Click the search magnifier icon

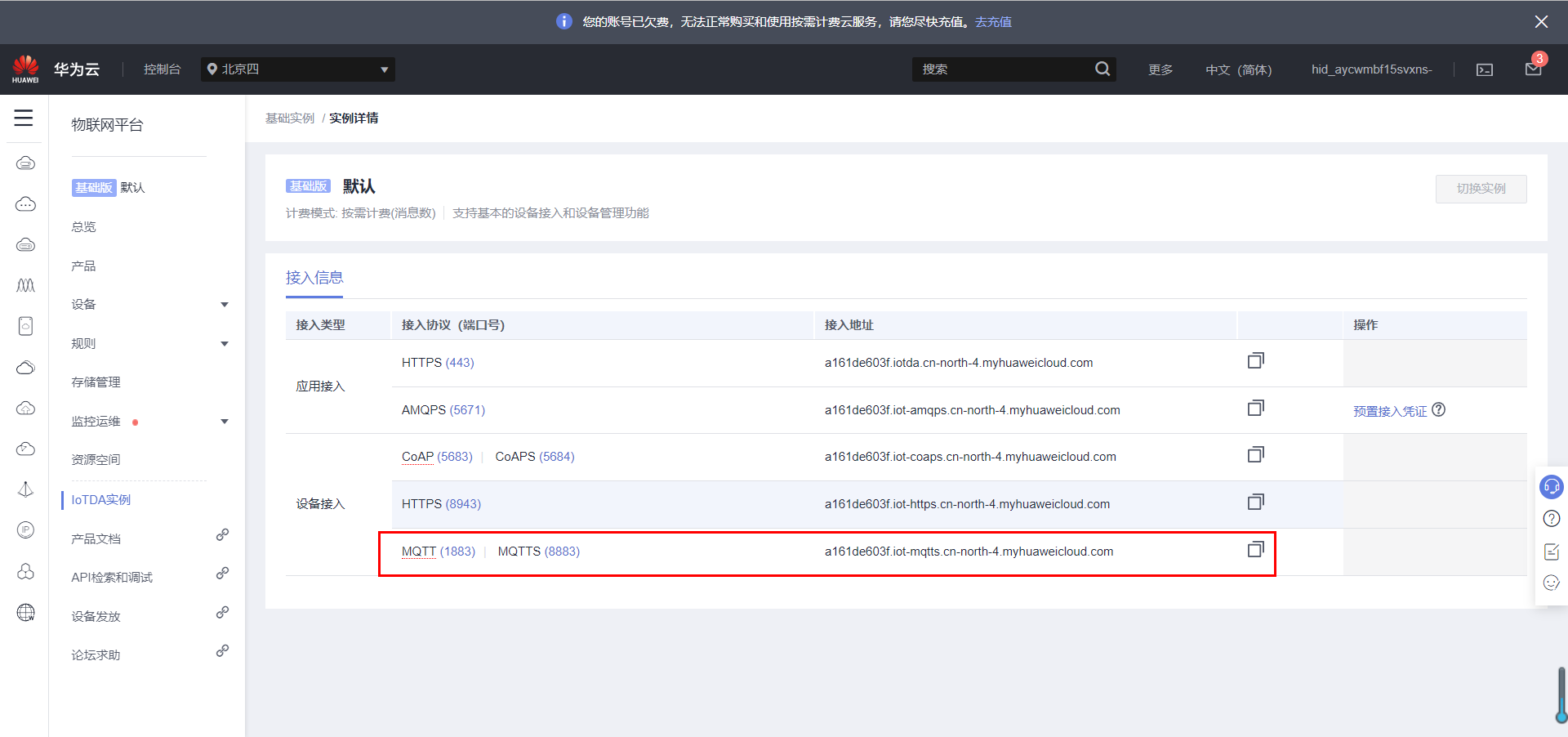coord(1102,69)
